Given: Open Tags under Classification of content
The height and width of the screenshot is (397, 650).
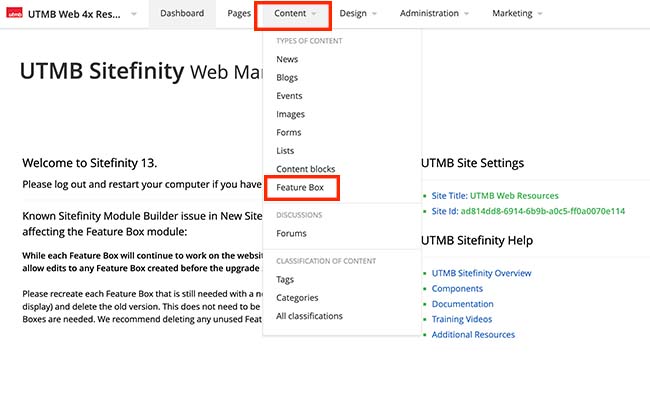Looking at the screenshot, I should [285, 279].
